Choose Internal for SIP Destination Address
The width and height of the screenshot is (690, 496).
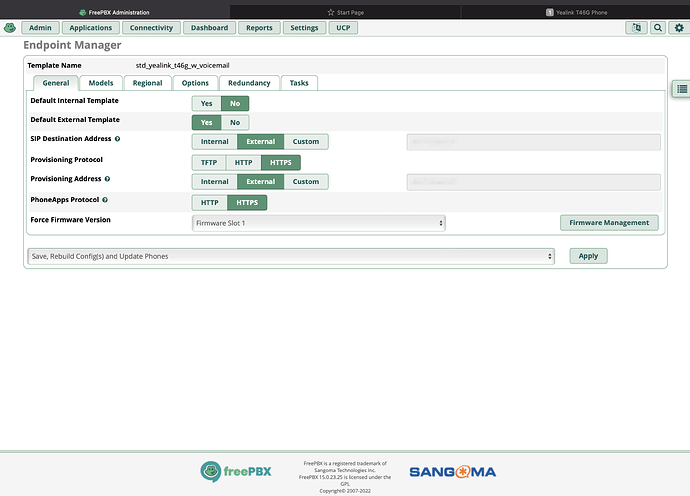pos(215,142)
